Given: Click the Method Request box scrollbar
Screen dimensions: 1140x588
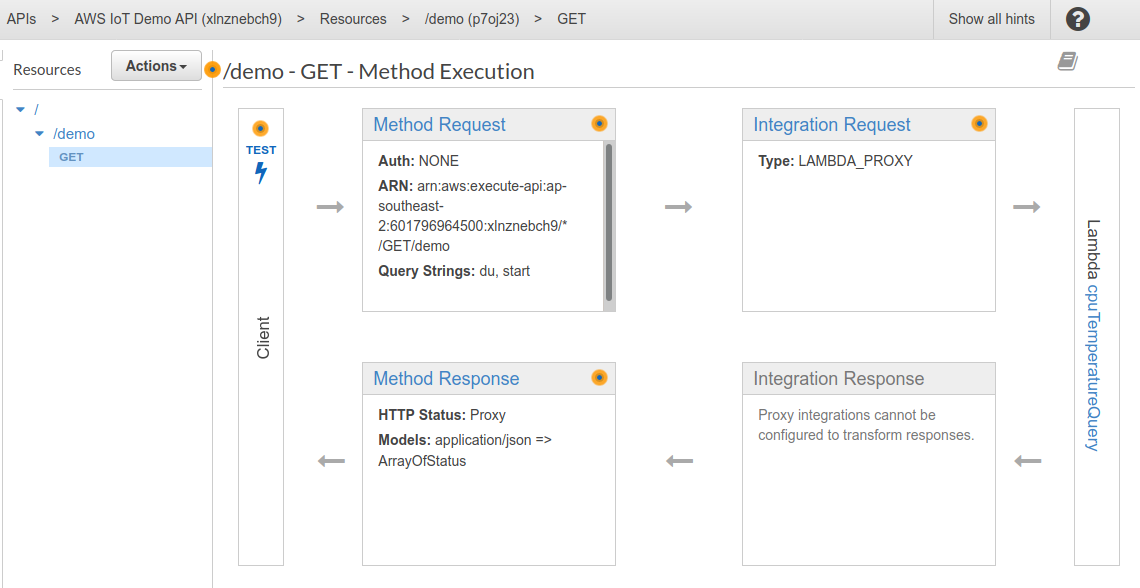Looking at the screenshot, I should 608,220.
